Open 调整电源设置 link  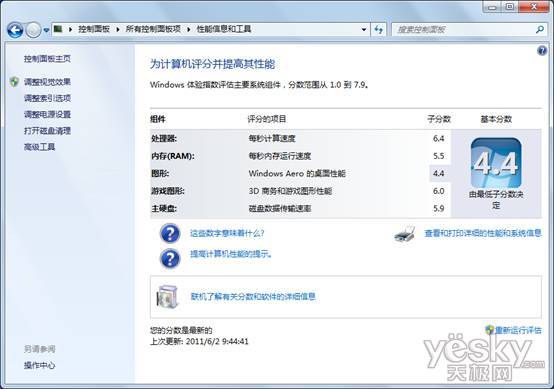point(47,114)
